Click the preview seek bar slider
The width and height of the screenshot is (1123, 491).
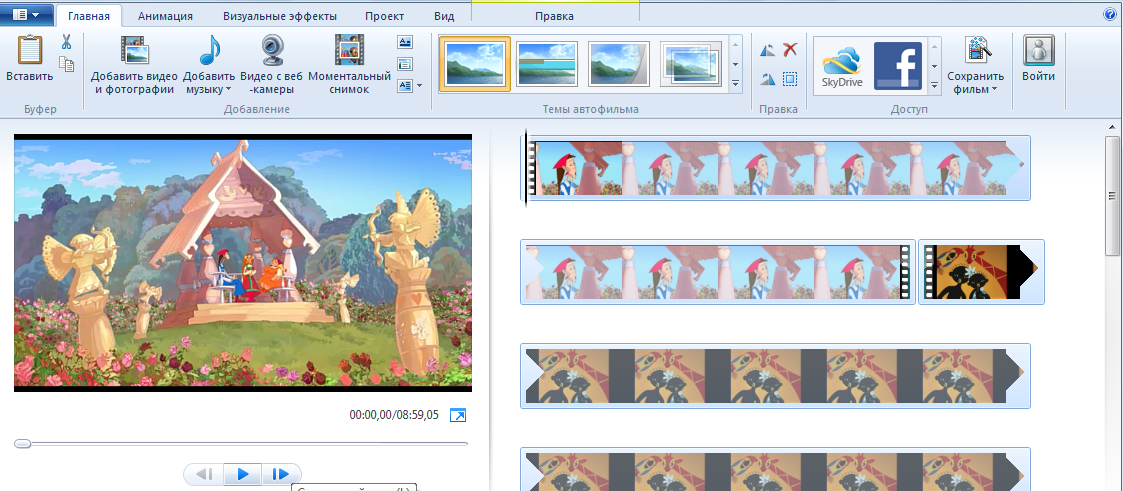click(22, 443)
